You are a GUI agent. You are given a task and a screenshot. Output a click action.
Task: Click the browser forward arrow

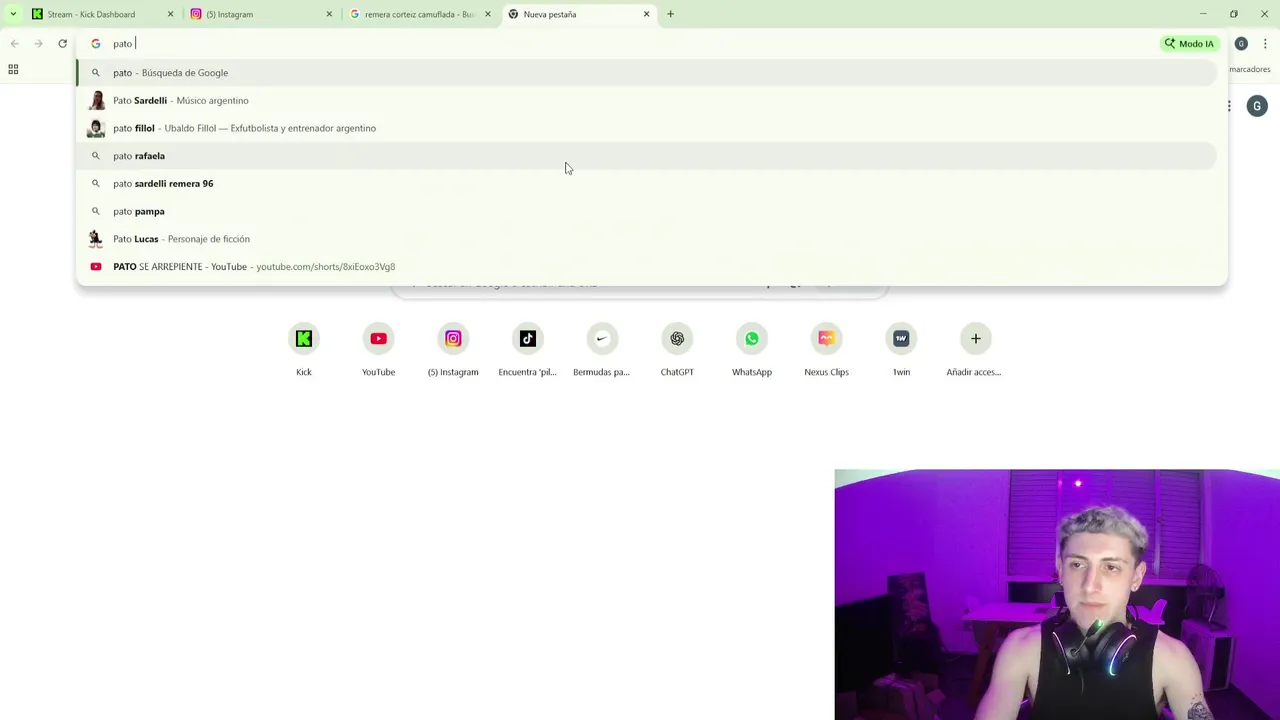pos(38,43)
